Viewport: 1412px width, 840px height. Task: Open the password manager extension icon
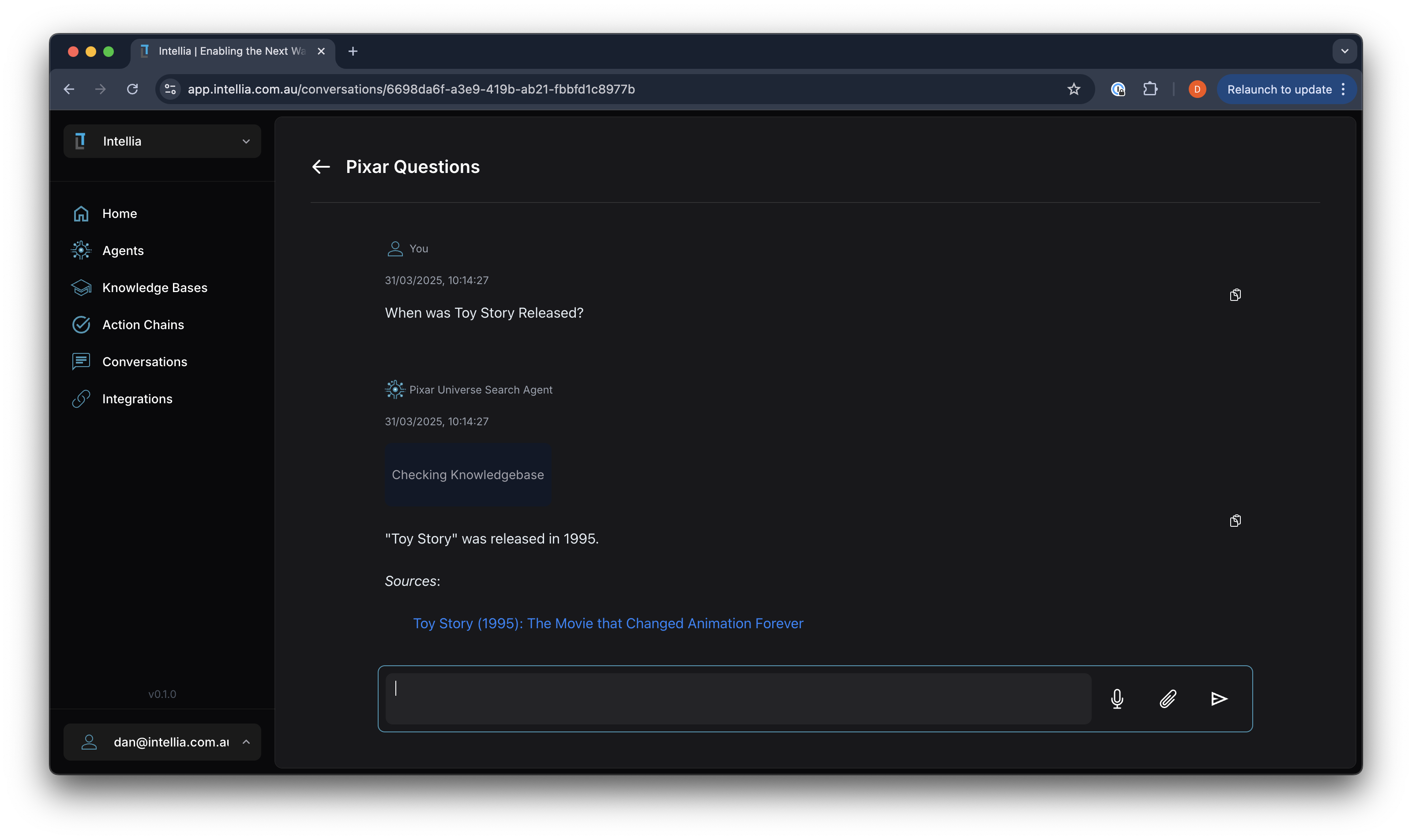(x=1118, y=89)
